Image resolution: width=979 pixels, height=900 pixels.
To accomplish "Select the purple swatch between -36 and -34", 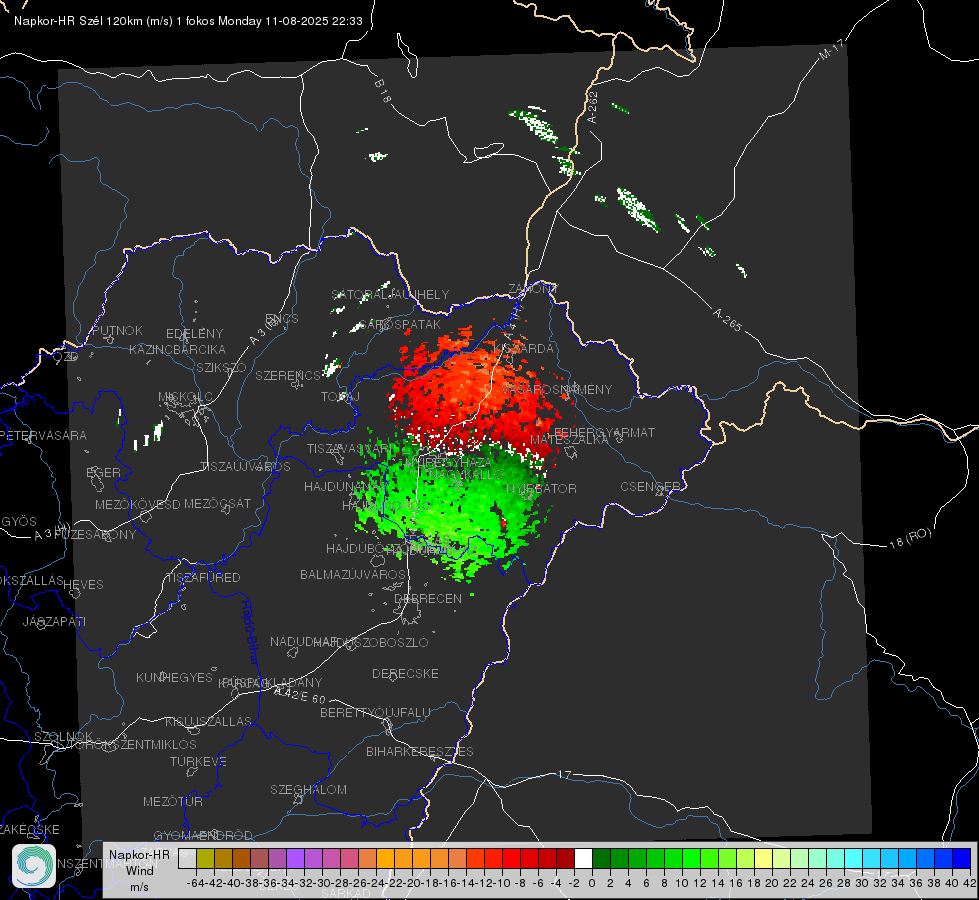I will tap(277, 858).
